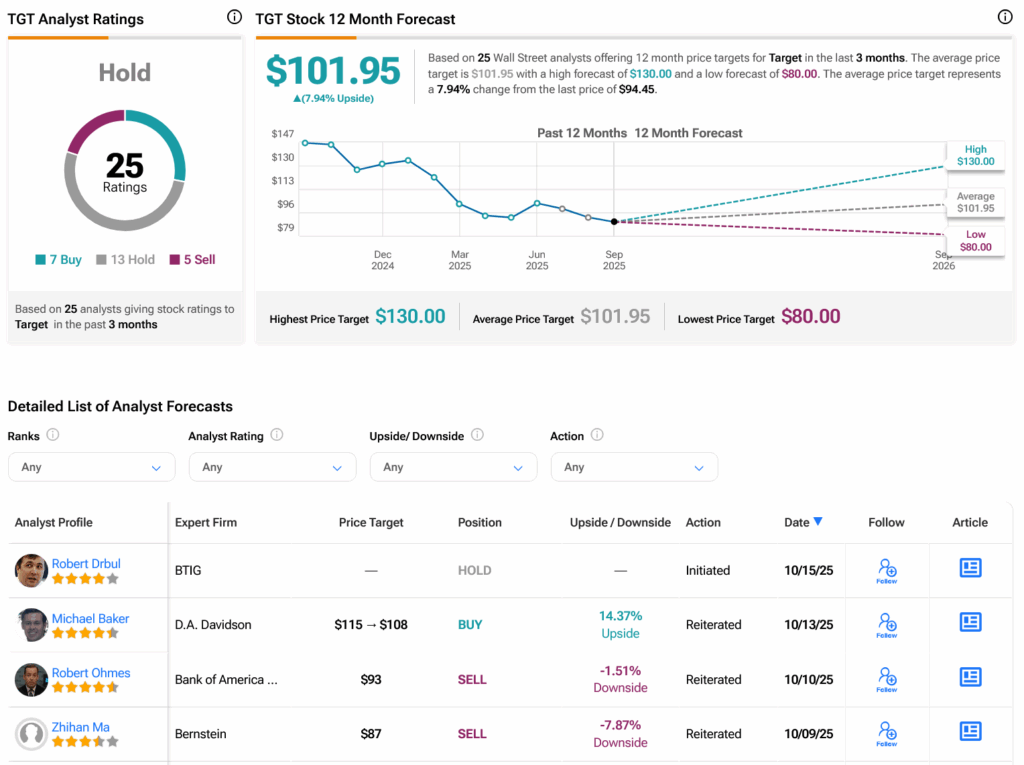Click info icon next to Action filter

(x=597, y=435)
